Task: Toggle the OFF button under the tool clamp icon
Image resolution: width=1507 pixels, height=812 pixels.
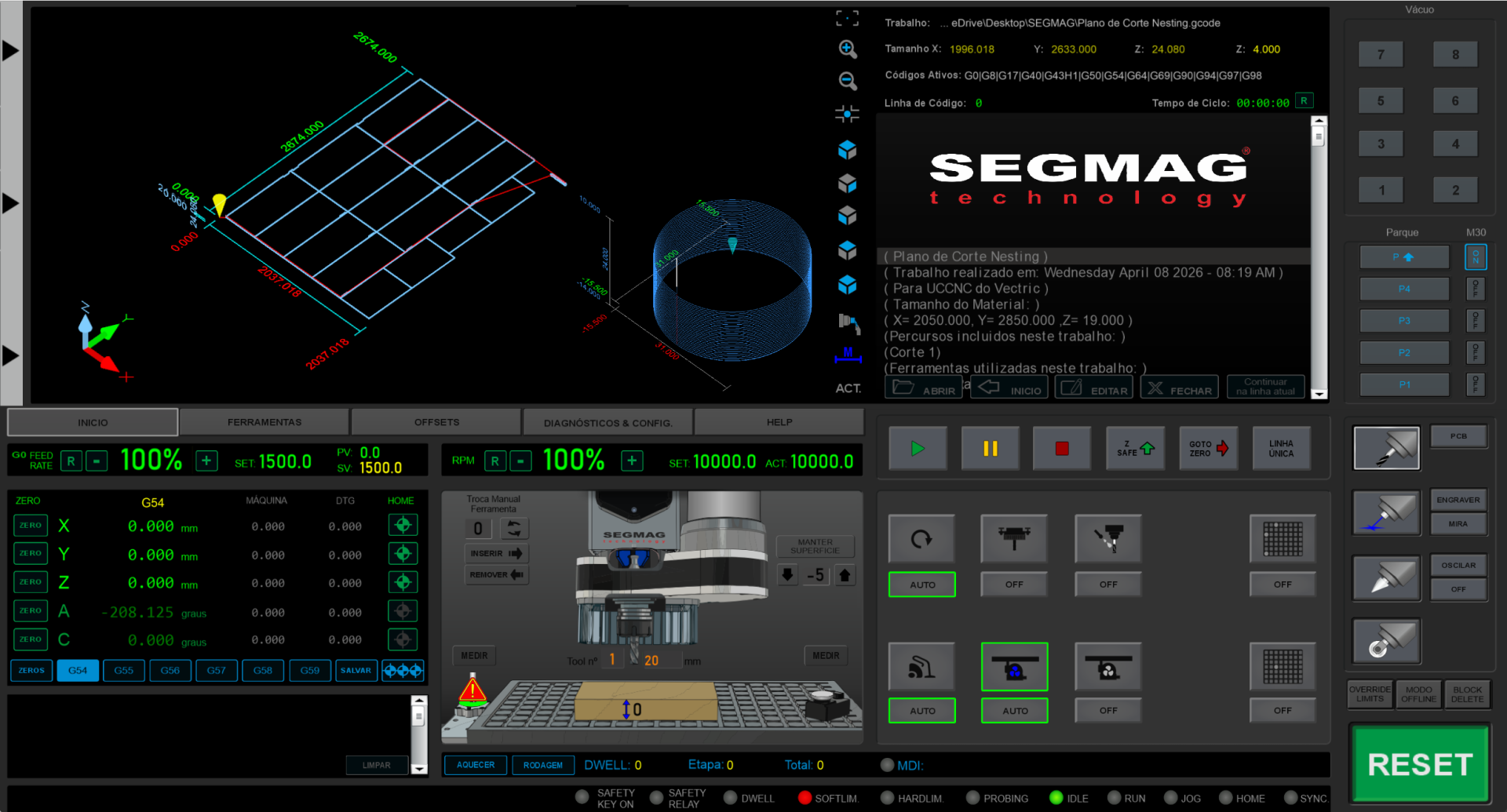Action: [x=1014, y=584]
